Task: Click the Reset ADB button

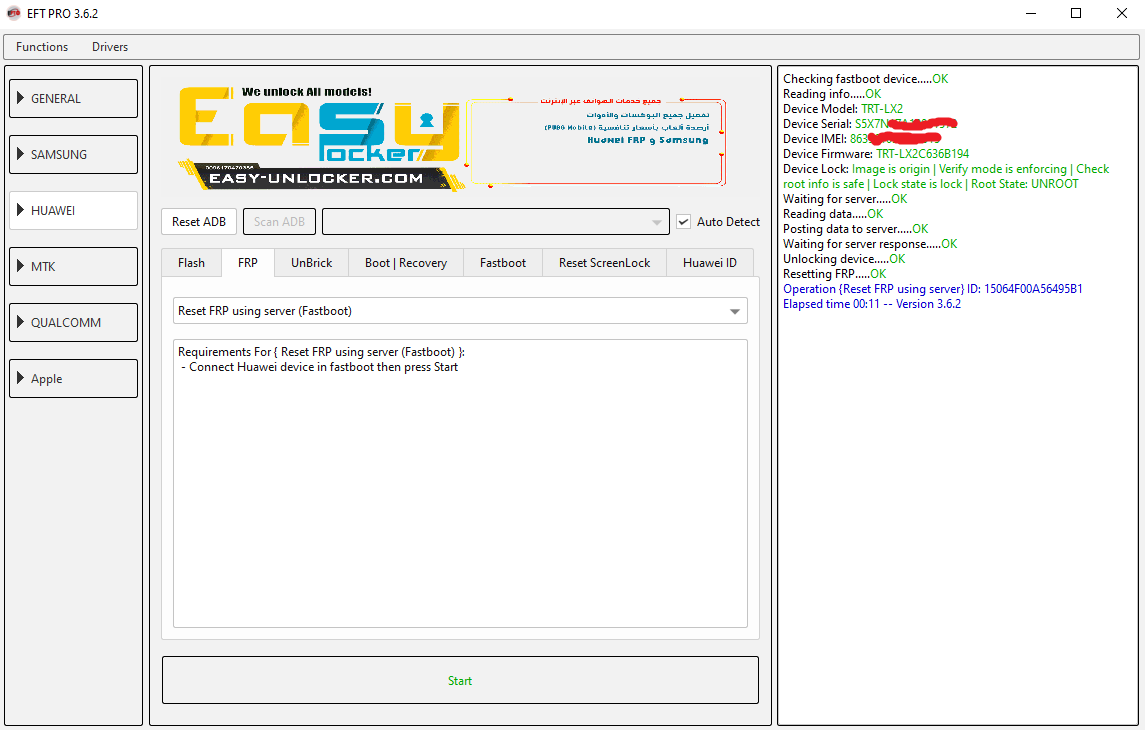Action: pos(199,222)
